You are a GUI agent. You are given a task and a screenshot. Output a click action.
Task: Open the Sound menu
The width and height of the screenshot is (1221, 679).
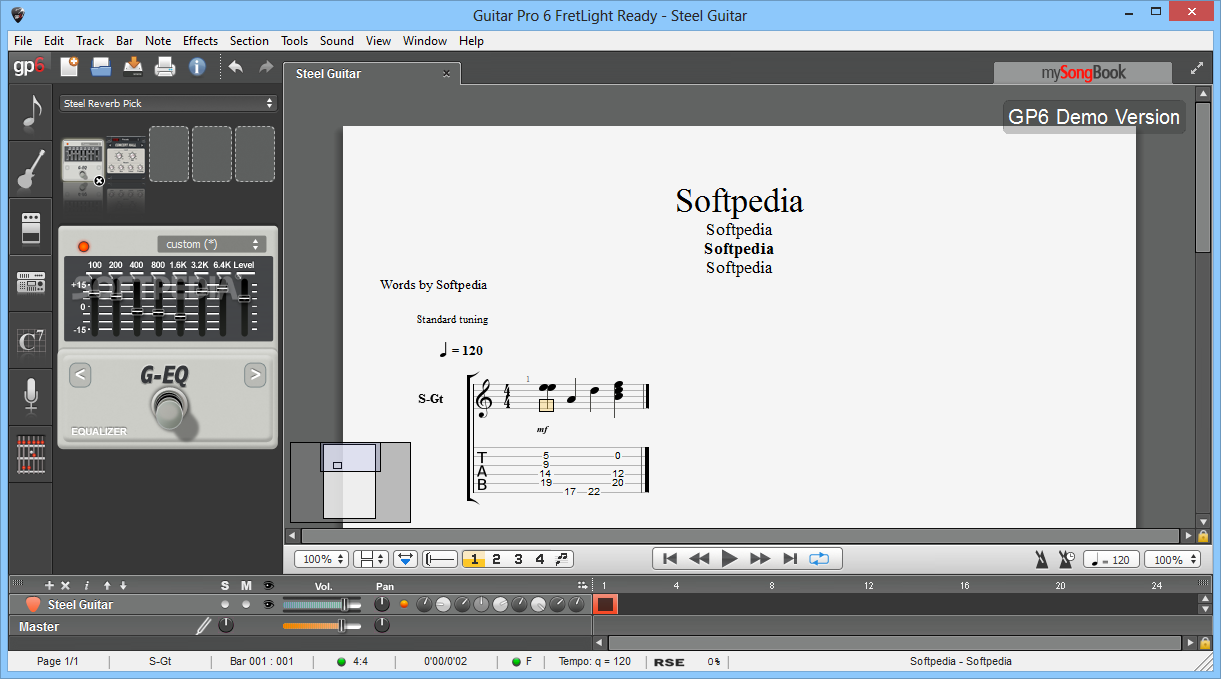pyautogui.click(x=337, y=41)
